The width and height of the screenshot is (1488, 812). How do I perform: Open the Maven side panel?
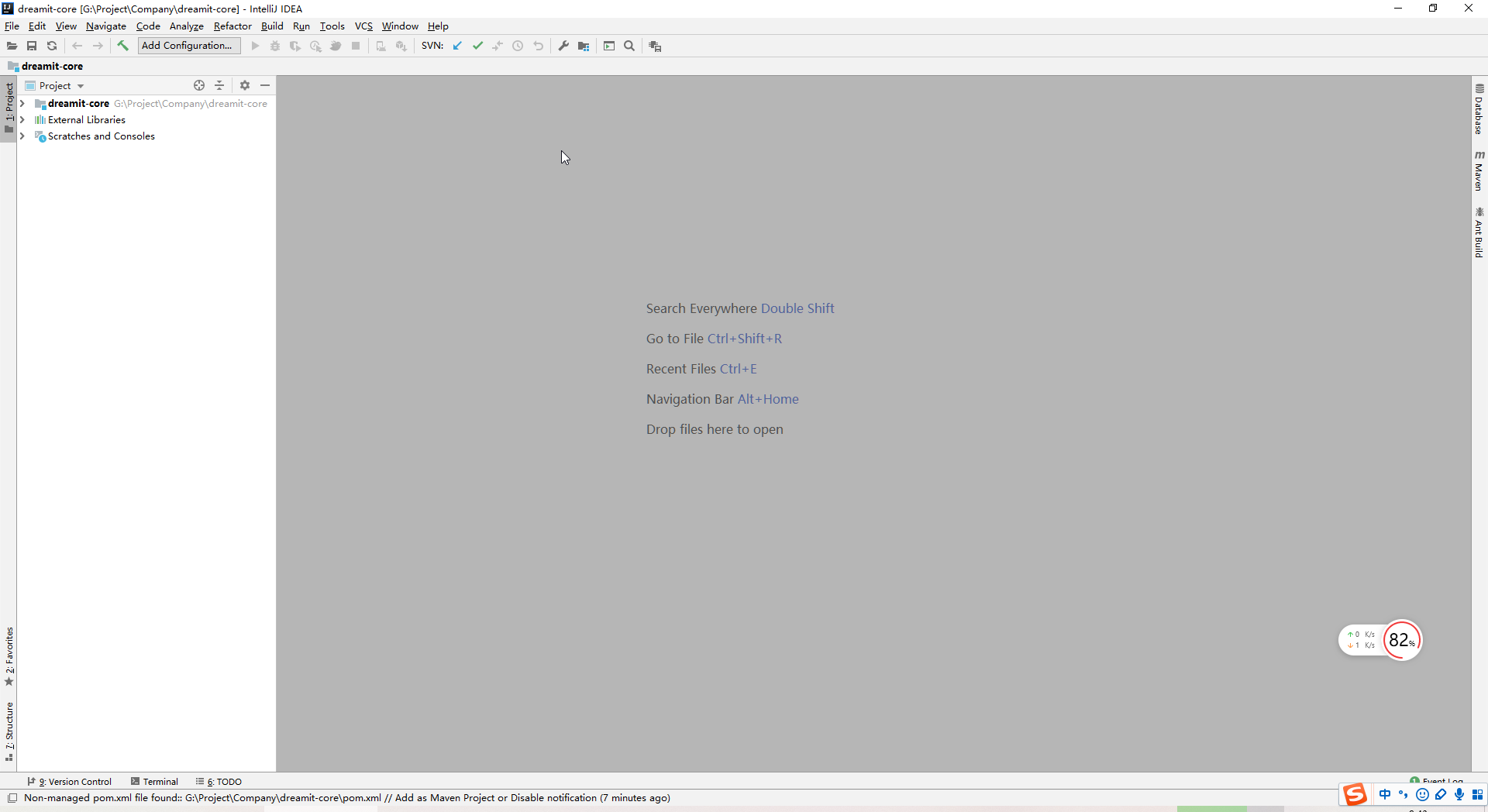point(1479,170)
